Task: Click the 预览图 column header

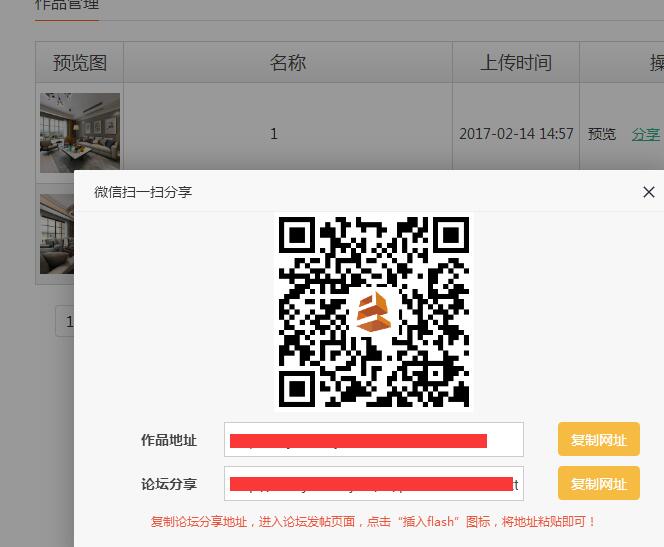Action: coord(80,63)
